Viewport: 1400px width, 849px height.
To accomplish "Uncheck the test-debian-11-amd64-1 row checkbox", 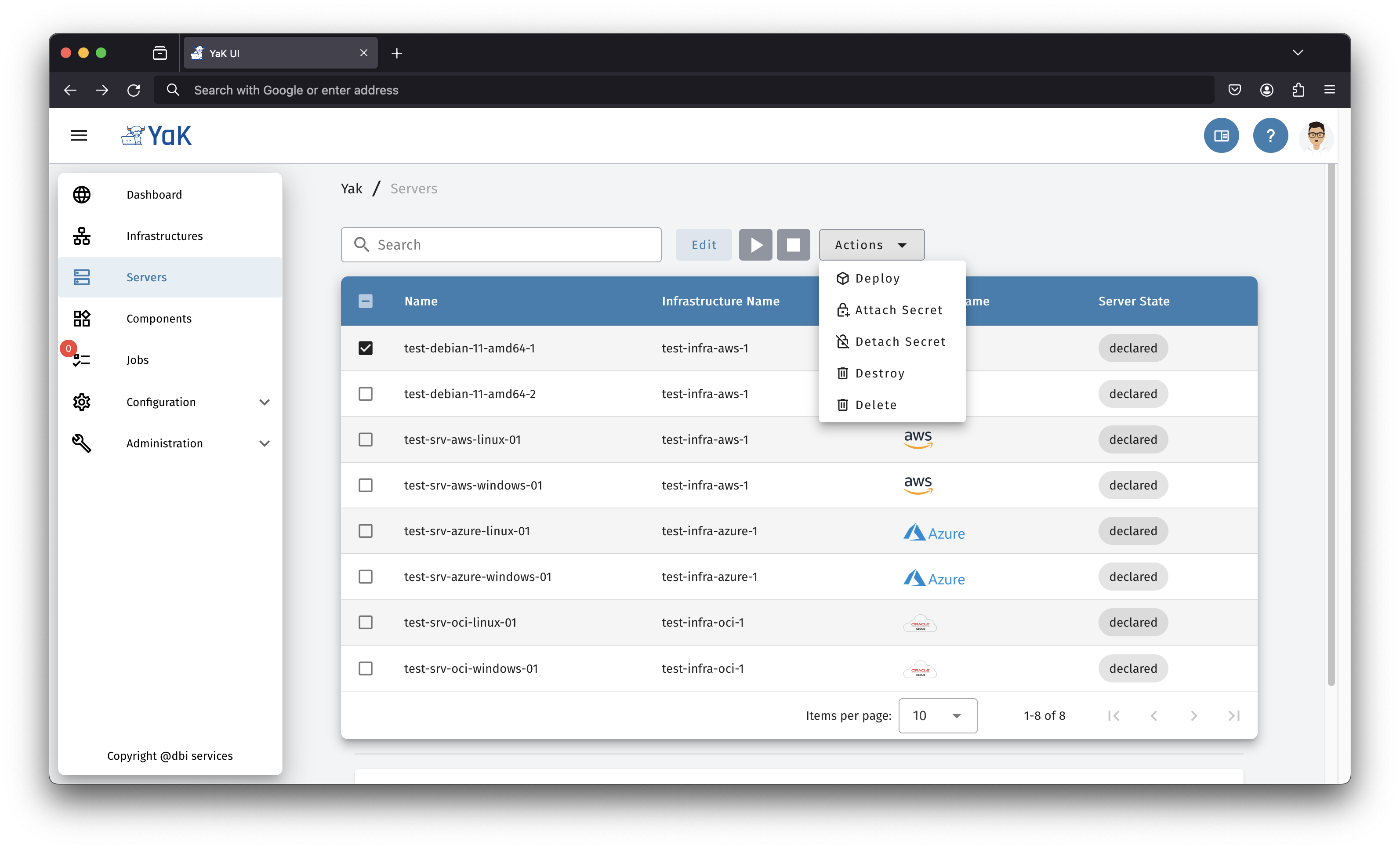I will (365, 348).
